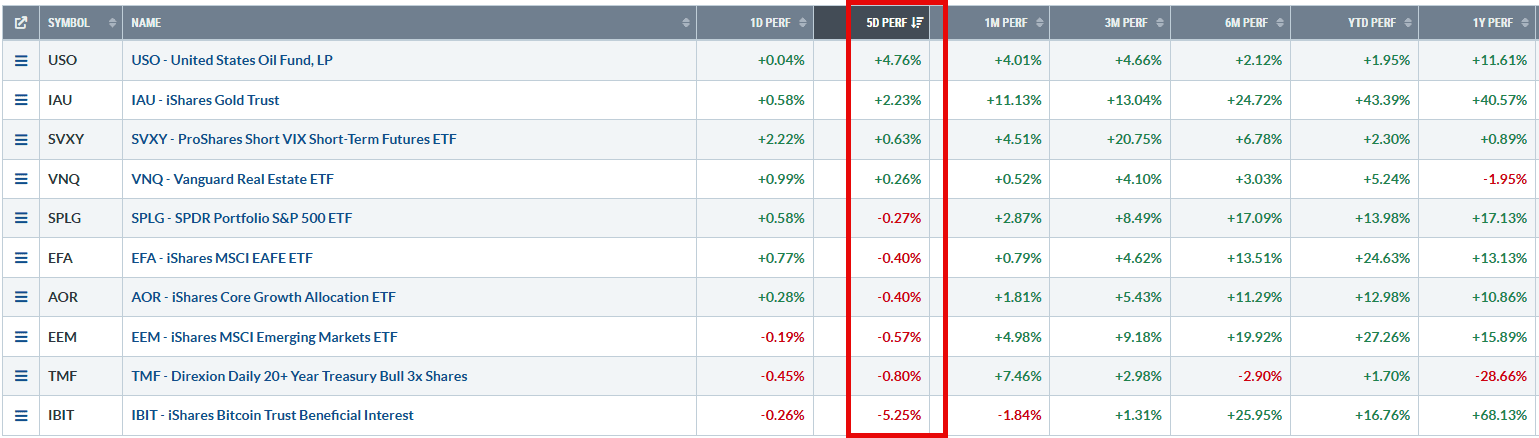
Task: Sort by 1D PERF column header
Action: click(755, 22)
